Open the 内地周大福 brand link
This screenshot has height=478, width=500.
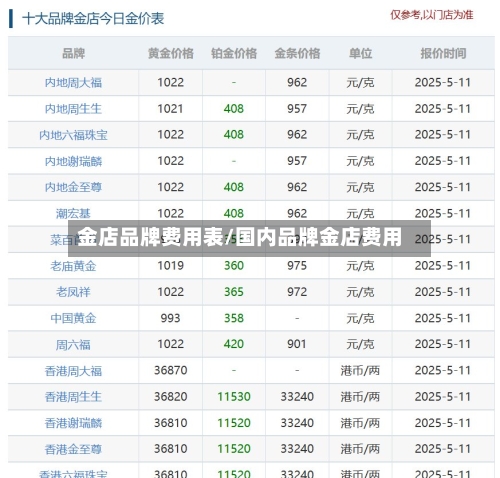tap(73, 82)
